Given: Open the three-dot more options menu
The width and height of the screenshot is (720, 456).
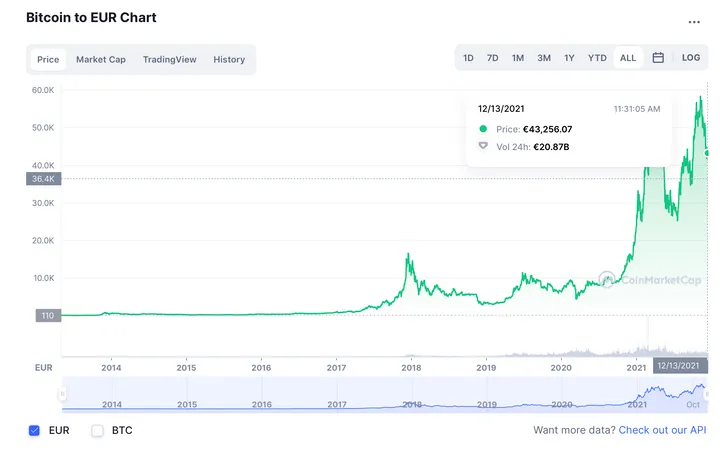Looking at the screenshot, I should coord(694,21).
